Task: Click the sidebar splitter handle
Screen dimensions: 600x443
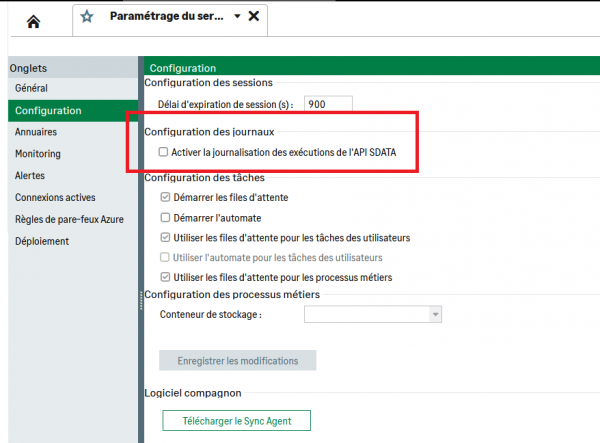Action: click(x=141, y=300)
